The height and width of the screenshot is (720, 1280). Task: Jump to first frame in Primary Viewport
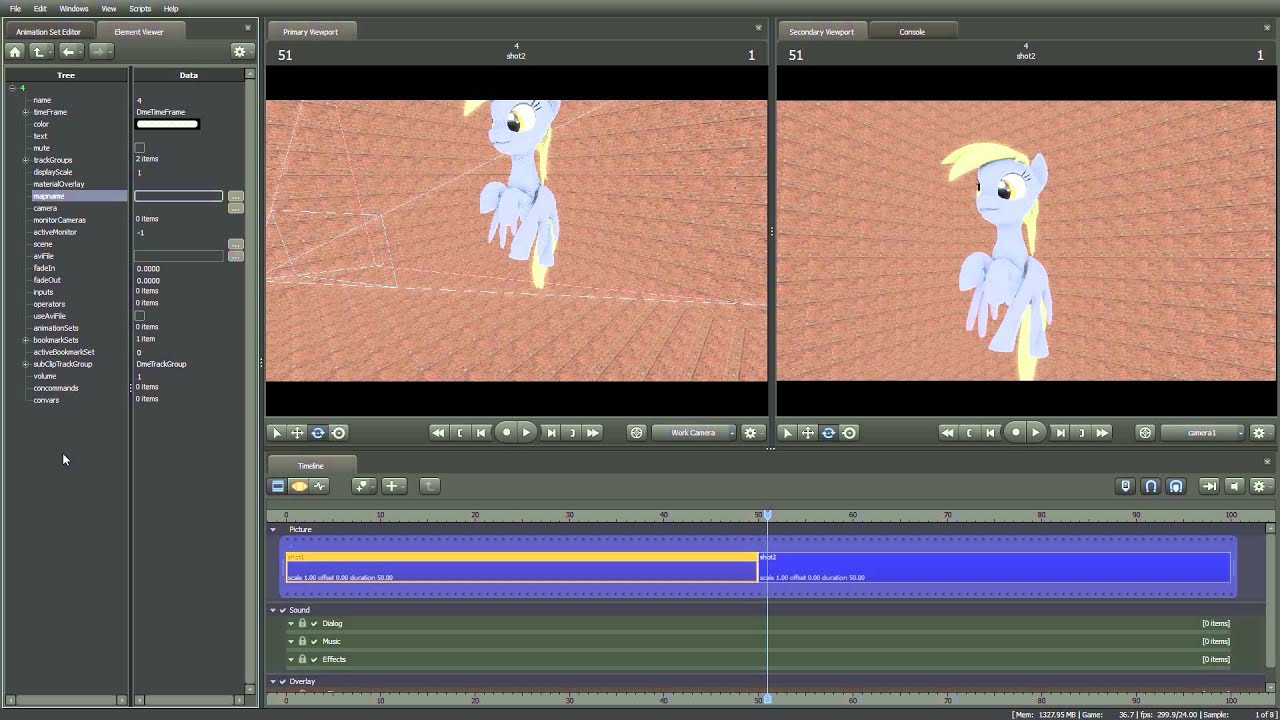(438, 433)
